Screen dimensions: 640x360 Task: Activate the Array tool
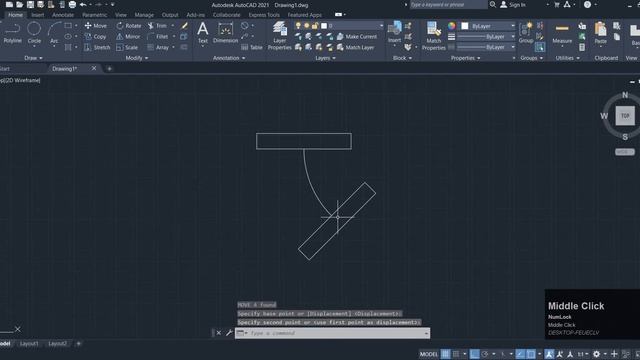pyautogui.click(x=158, y=47)
